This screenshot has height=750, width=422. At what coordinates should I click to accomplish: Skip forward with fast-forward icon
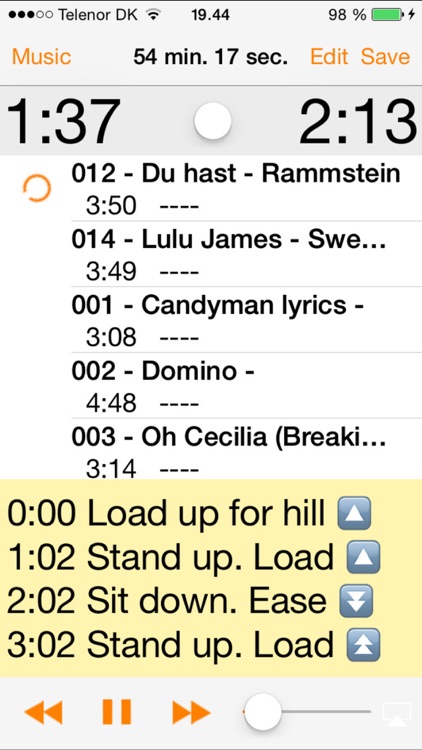click(191, 712)
